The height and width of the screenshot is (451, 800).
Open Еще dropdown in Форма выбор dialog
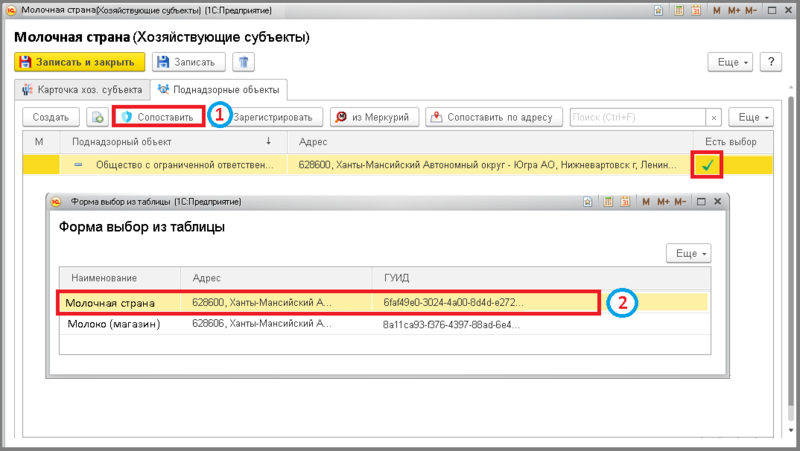pos(688,254)
